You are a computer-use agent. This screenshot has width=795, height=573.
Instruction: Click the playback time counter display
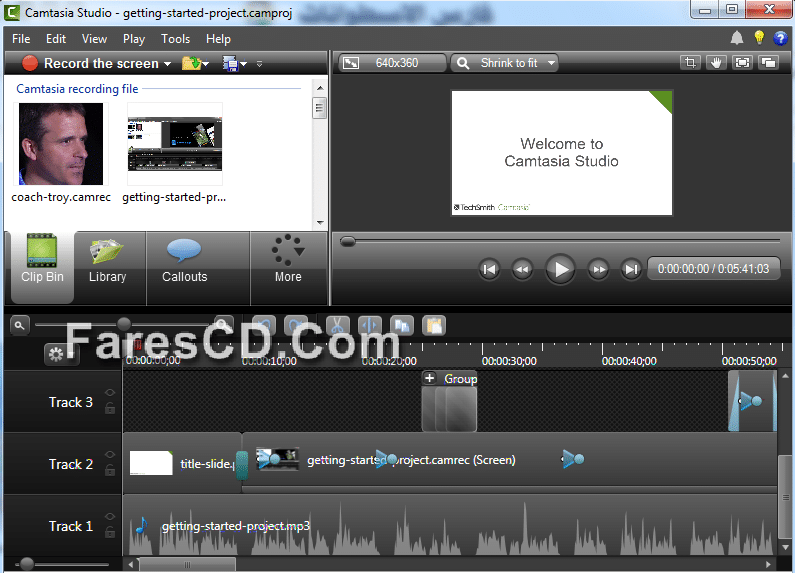click(x=713, y=269)
